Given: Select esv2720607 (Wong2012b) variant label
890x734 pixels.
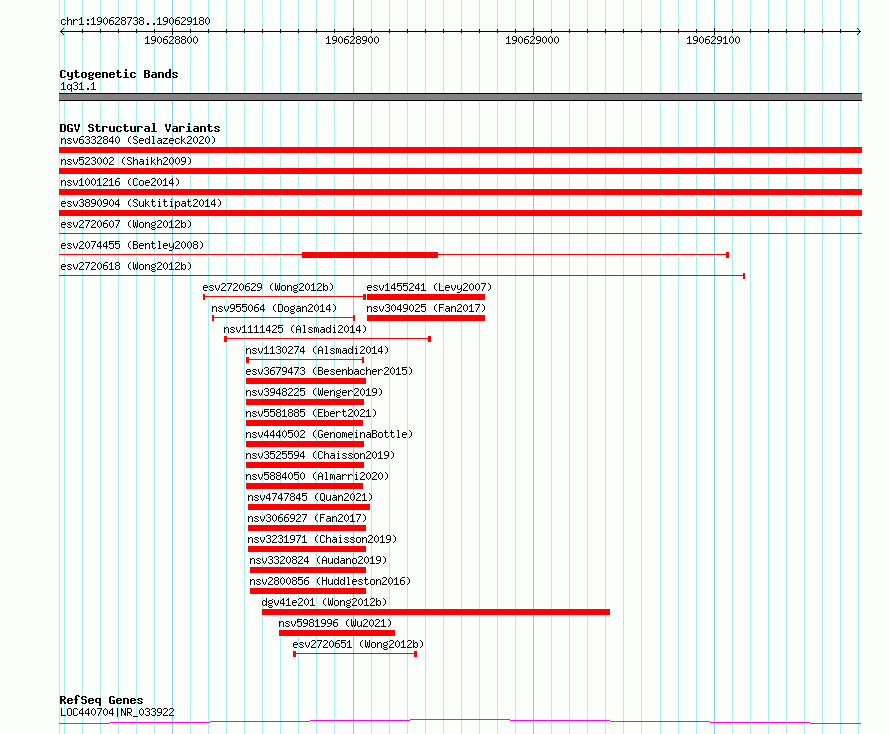Looking at the screenshot, I should (x=126, y=224).
